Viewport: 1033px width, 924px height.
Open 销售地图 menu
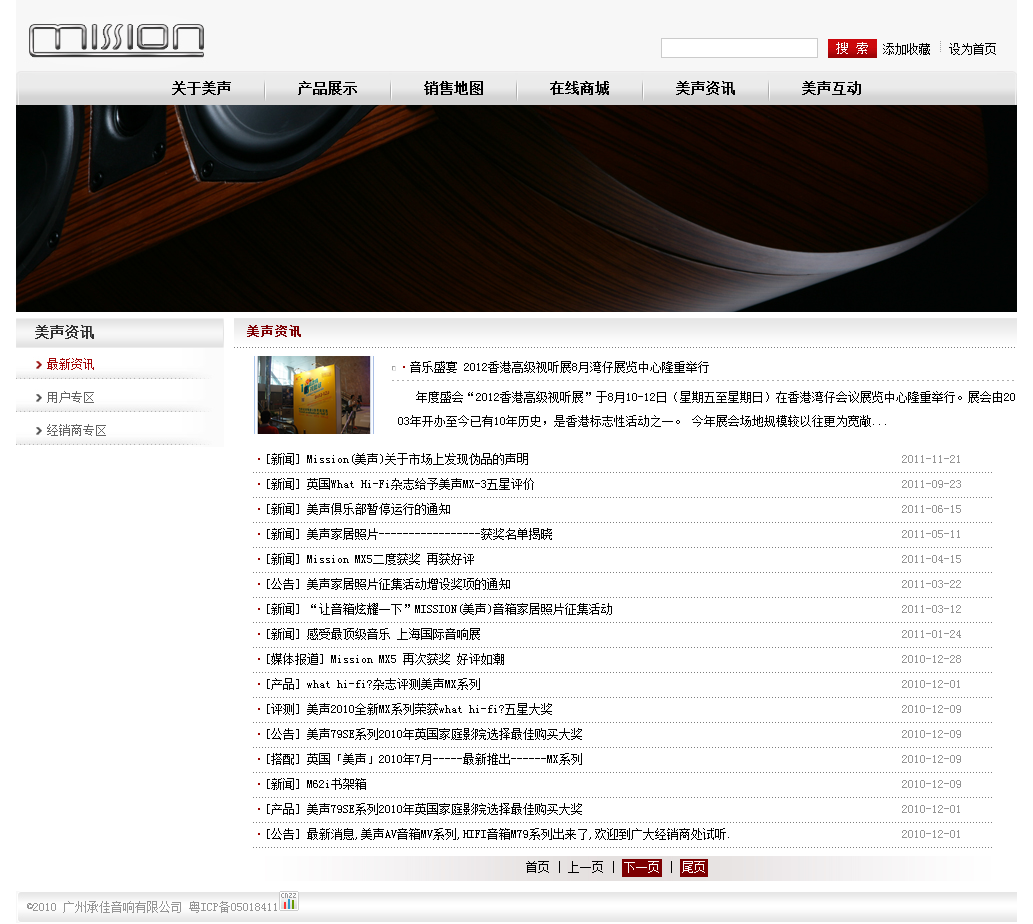tap(453, 88)
